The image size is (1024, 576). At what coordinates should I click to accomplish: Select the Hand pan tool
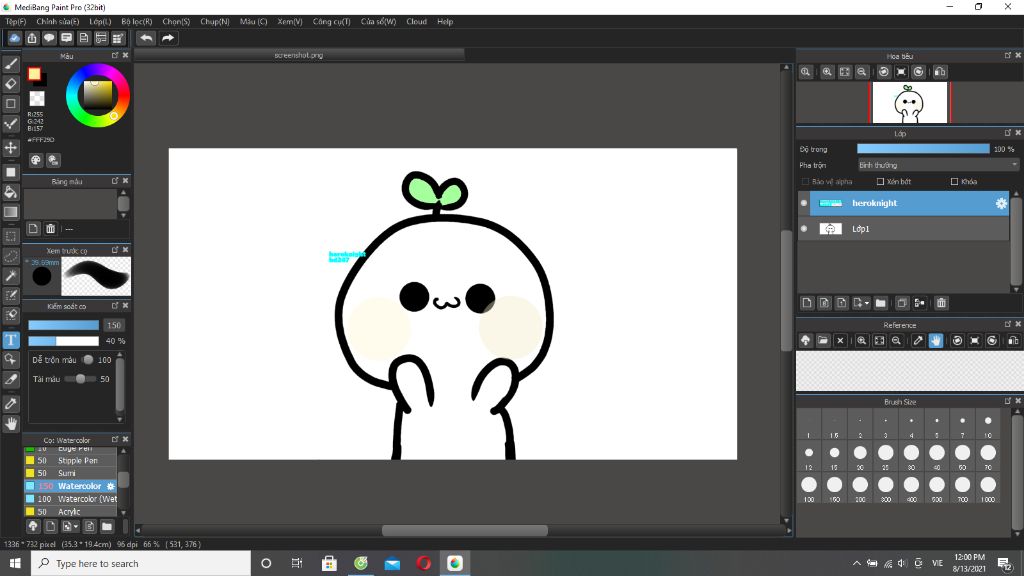[10, 424]
